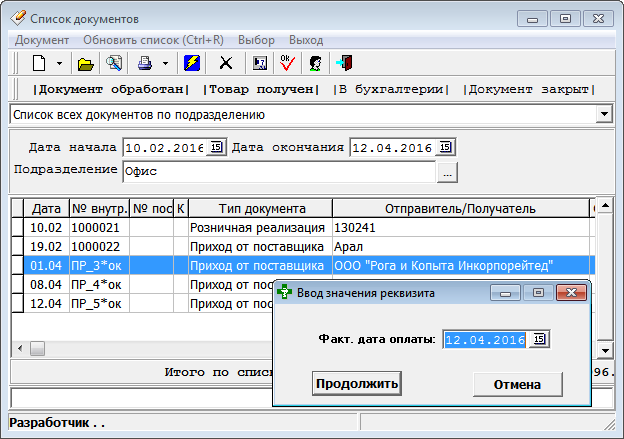Exit via the red door icon

coord(344,63)
